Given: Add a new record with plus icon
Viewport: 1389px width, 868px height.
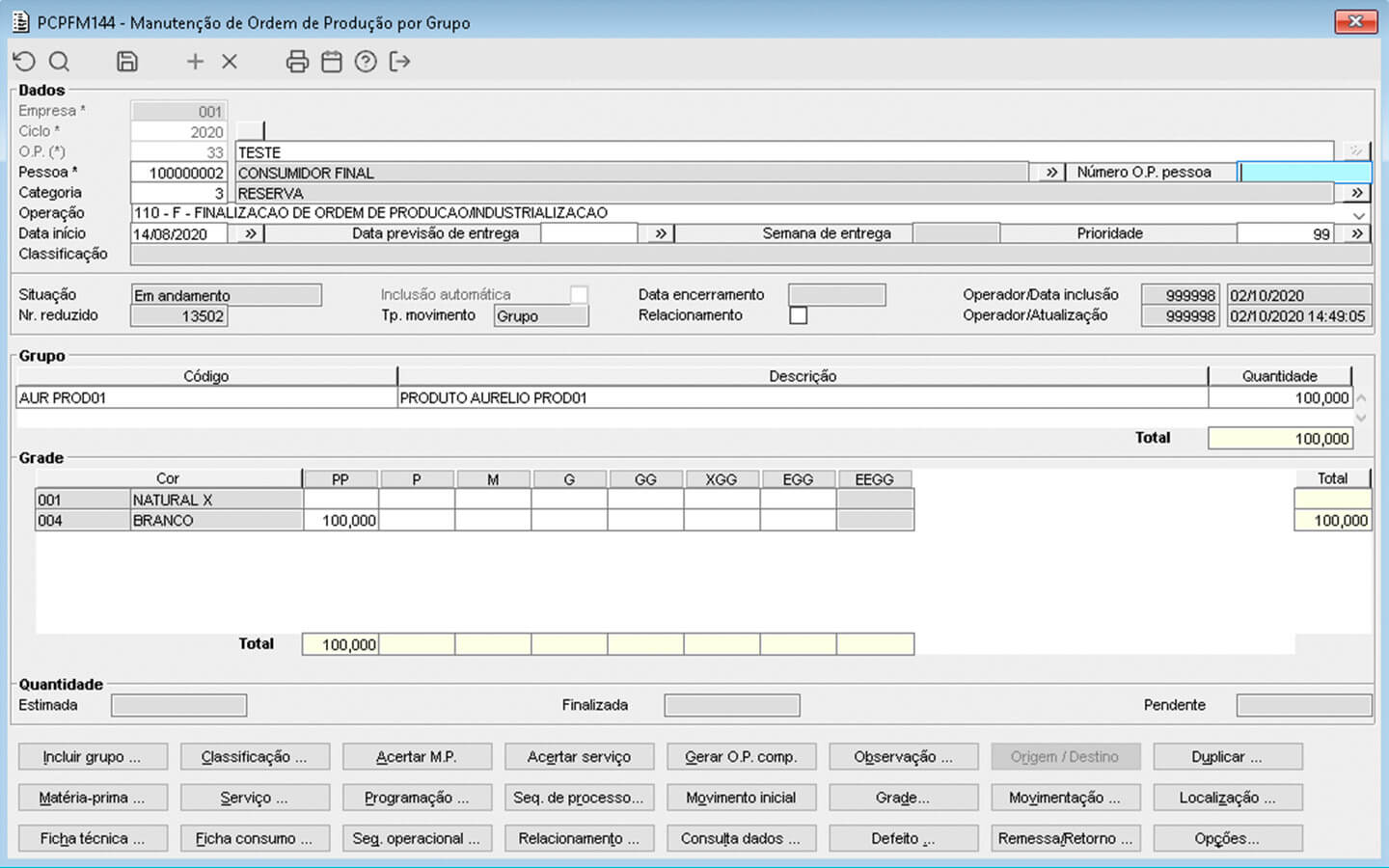Looking at the screenshot, I should click(195, 62).
